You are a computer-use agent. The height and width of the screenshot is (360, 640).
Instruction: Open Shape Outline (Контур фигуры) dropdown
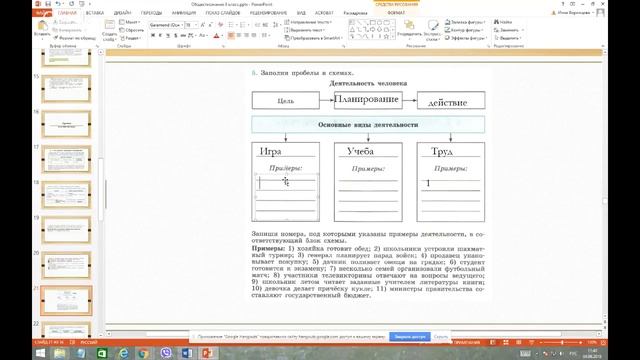point(465,30)
